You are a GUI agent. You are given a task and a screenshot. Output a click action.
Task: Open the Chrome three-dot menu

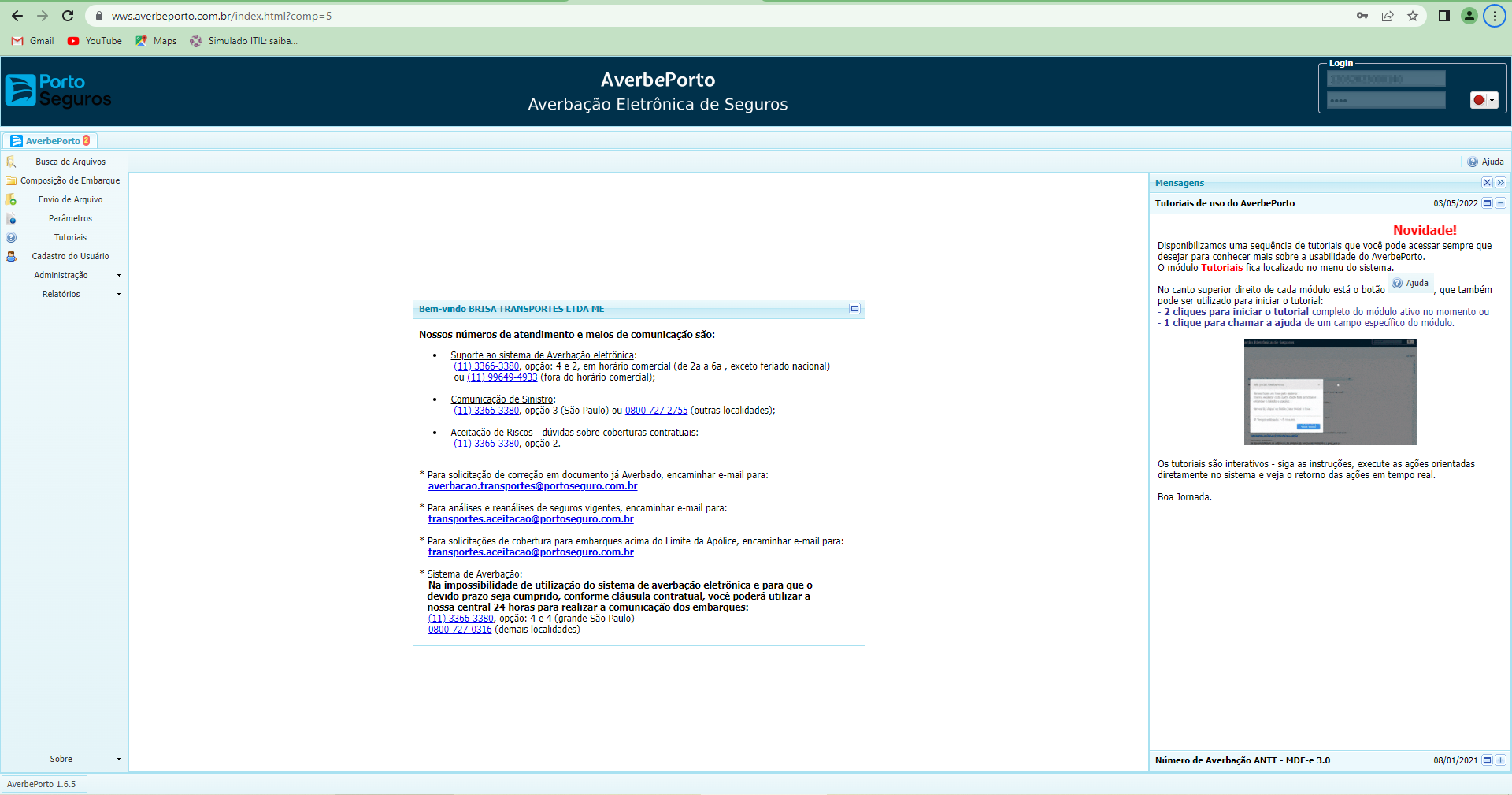(1495, 16)
